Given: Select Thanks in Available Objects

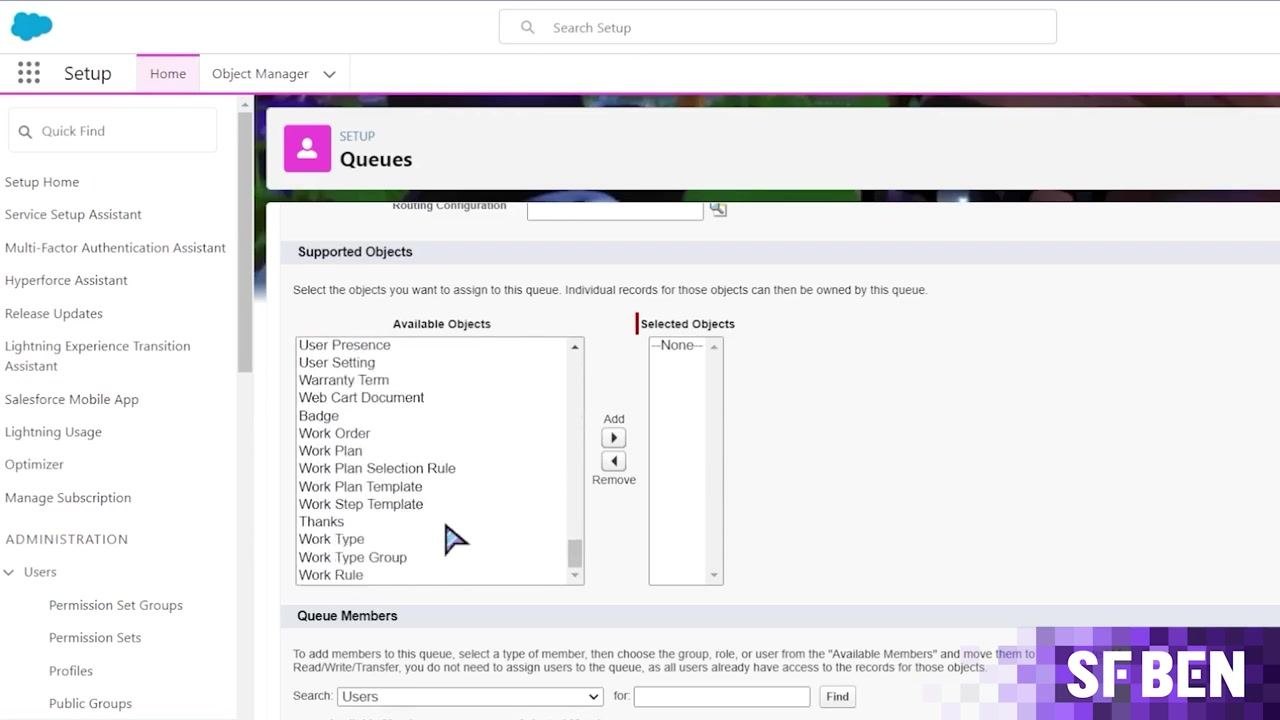Looking at the screenshot, I should click(x=321, y=522).
